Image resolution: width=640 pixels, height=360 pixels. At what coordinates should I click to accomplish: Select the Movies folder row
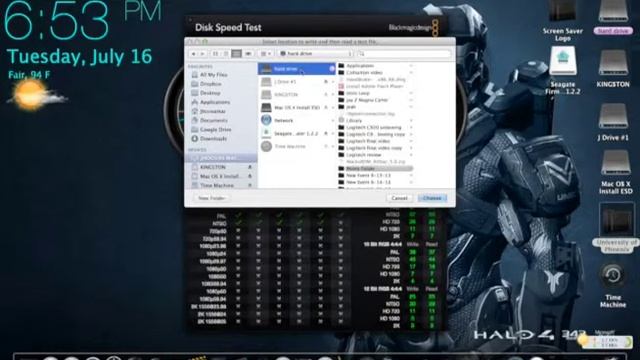[376, 168]
